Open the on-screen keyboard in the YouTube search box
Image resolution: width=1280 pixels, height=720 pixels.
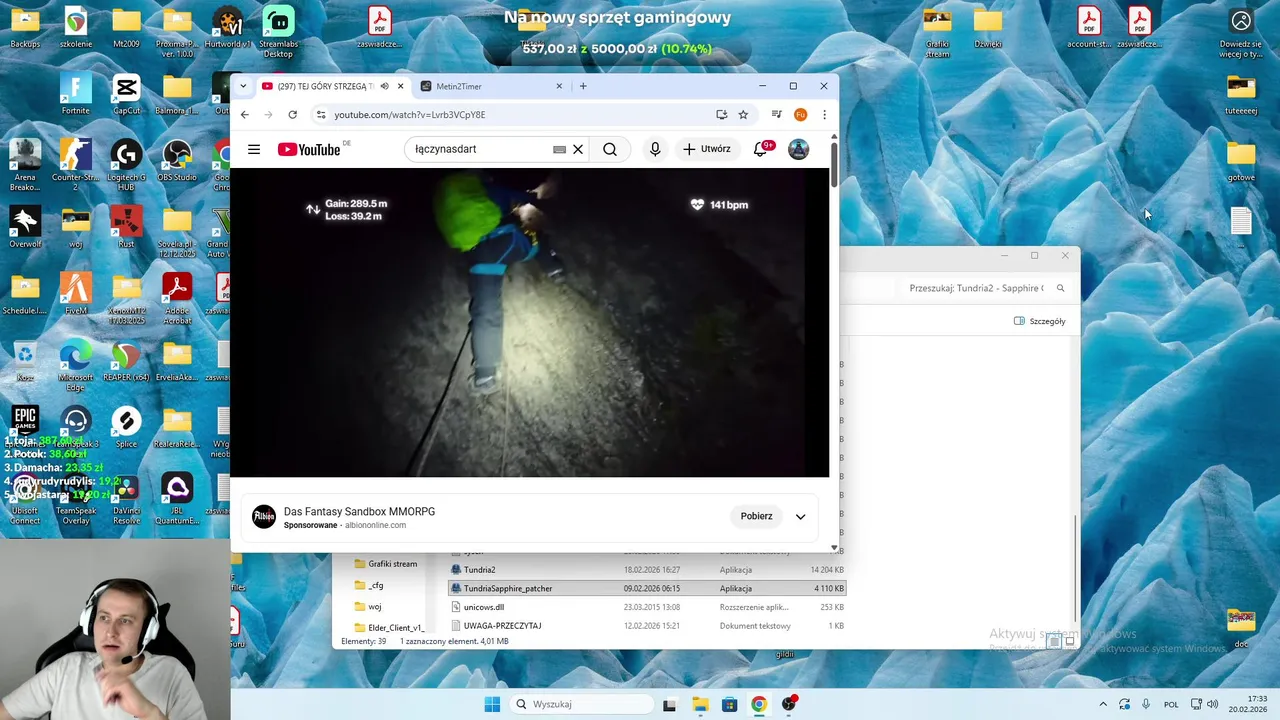(x=559, y=149)
